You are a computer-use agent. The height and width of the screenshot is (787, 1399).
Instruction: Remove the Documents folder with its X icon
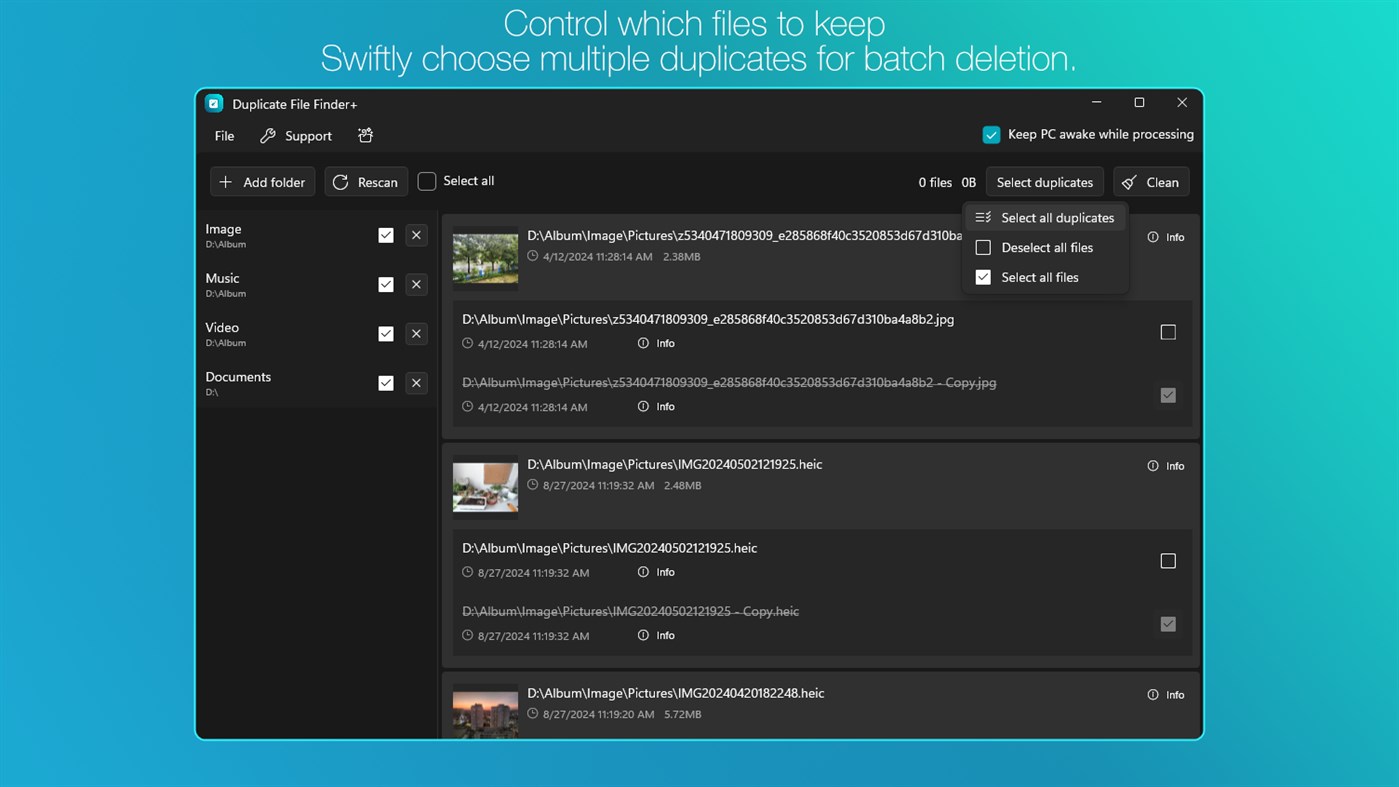(x=416, y=383)
